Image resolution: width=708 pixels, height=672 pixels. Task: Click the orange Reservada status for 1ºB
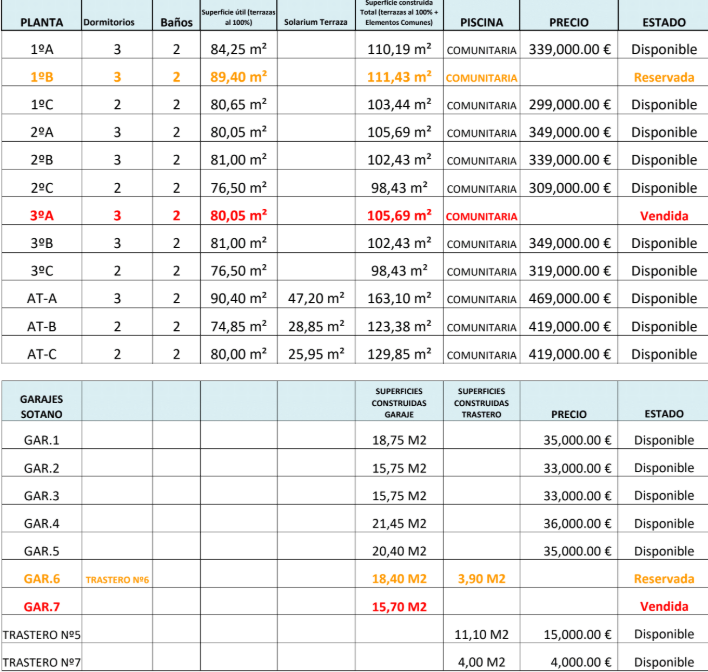[663, 77]
